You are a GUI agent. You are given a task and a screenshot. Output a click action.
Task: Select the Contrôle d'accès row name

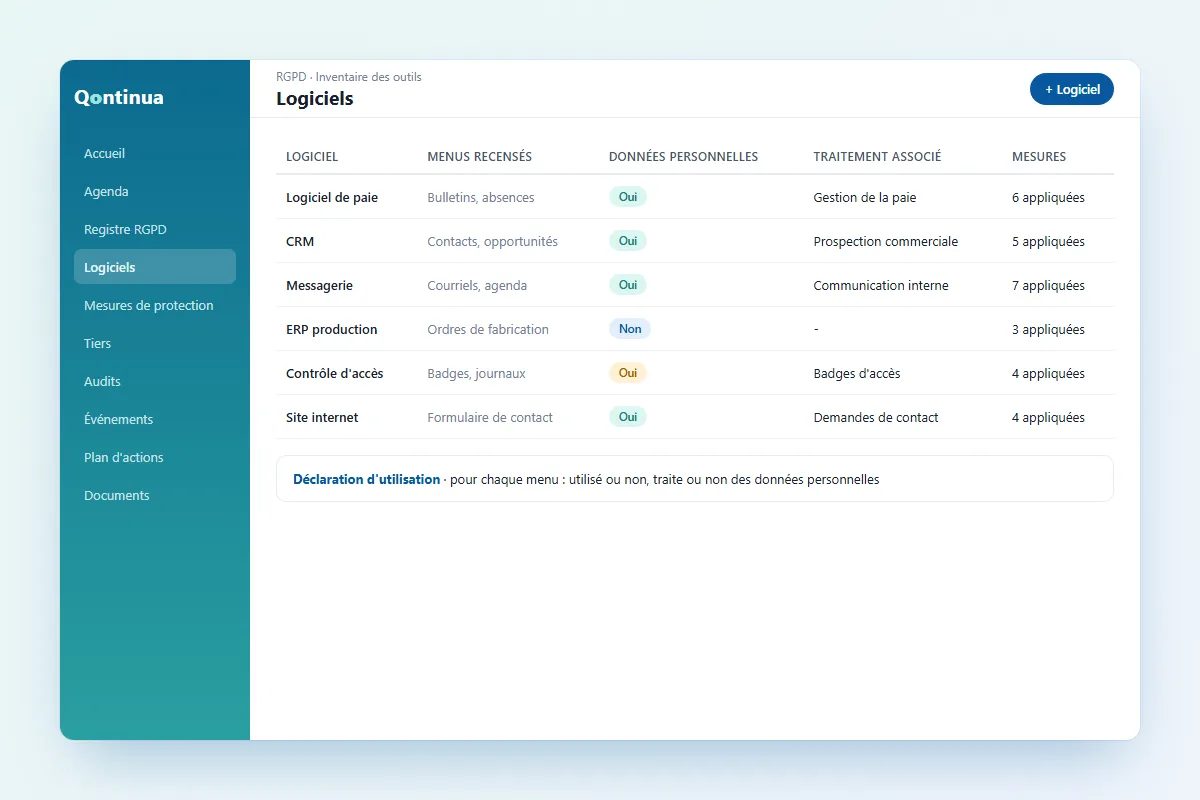click(335, 374)
